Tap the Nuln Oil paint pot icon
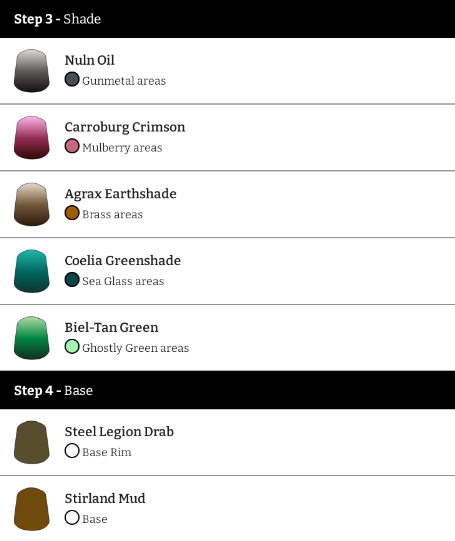 (32, 71)
